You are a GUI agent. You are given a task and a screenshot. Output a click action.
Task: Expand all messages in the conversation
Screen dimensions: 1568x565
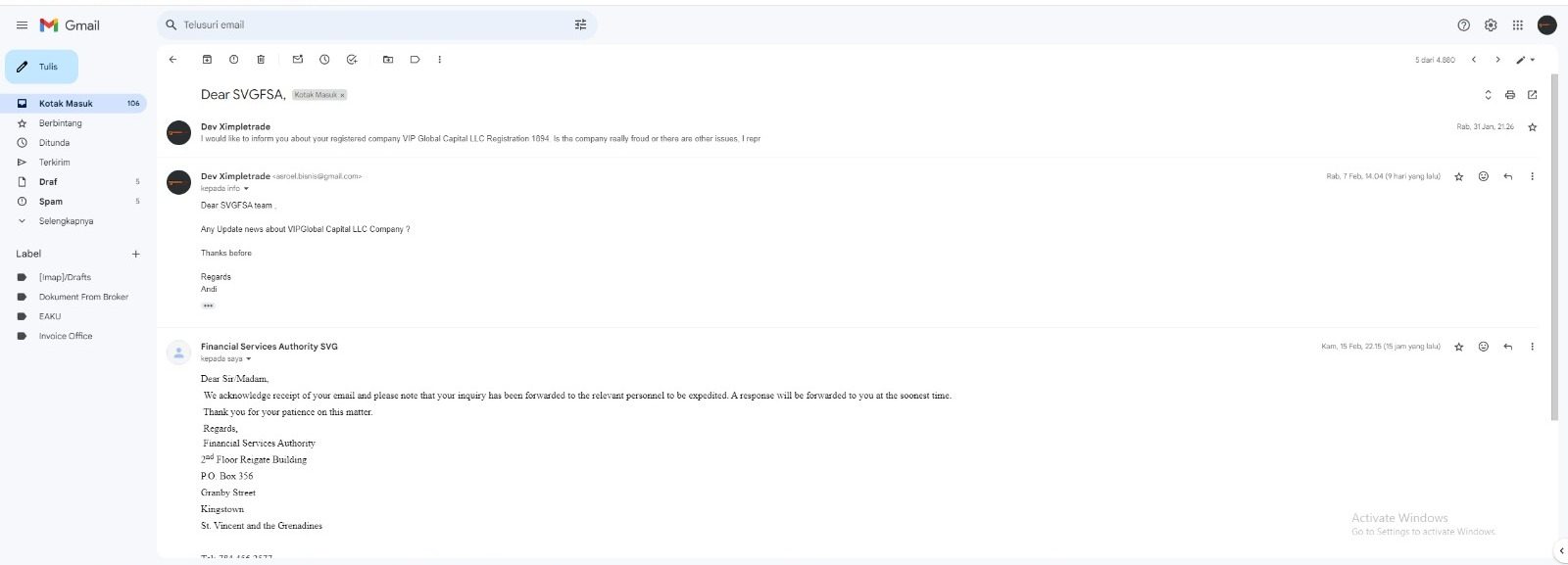click(1488, 95)
